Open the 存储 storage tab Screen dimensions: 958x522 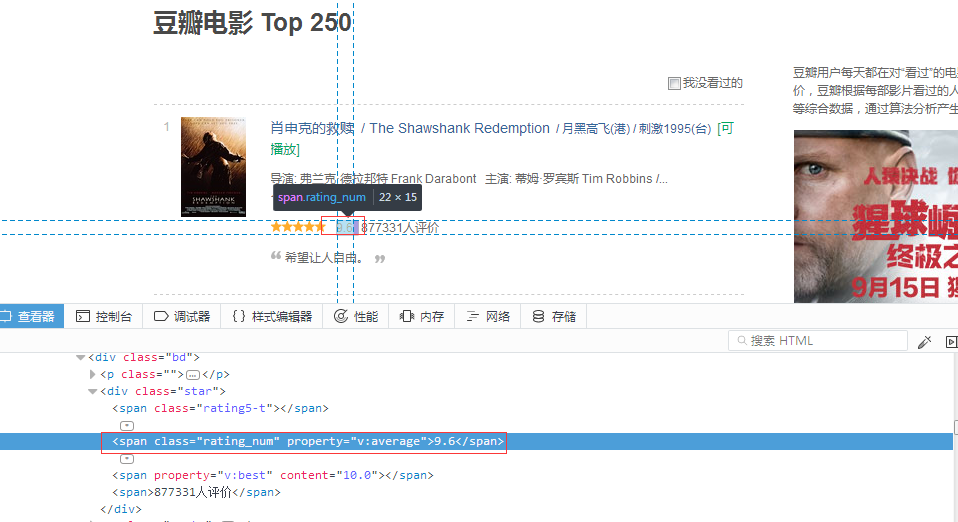tap(554, 316)
